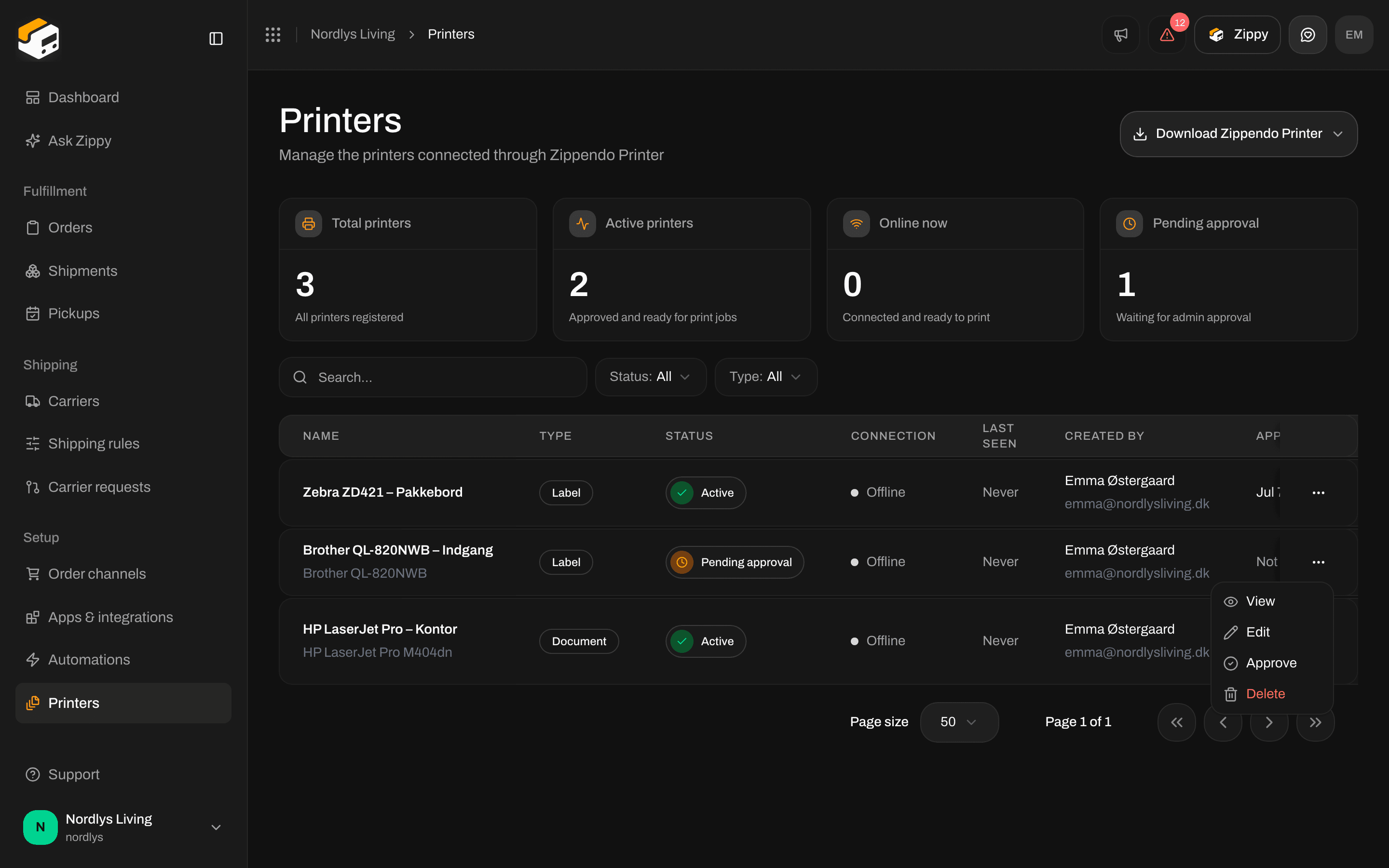
Task: Sort by the NAME column header
Action: (321, 436)
